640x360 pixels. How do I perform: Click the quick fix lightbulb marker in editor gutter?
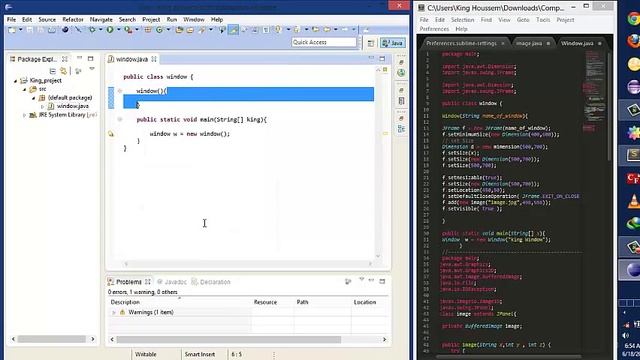(x=111, y=134)
